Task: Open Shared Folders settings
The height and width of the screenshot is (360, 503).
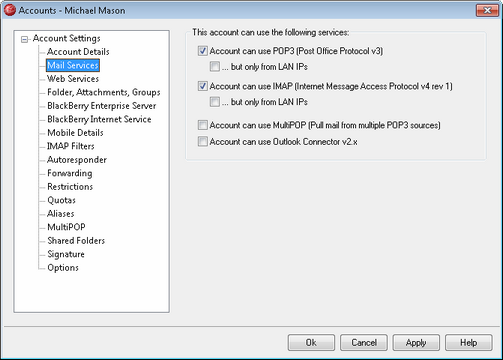Action: (76, 241)
